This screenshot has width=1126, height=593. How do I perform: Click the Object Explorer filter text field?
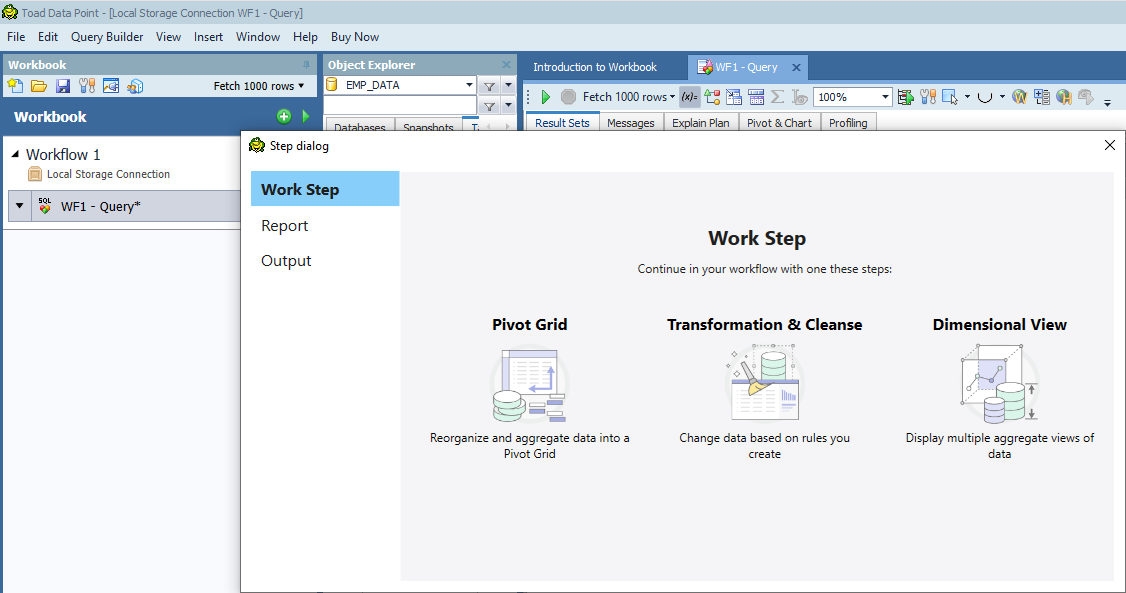click(400, 106)
